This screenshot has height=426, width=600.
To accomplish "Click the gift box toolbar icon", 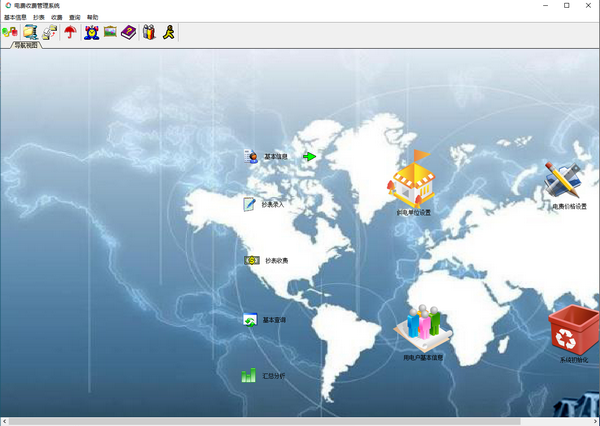I will [148, 32].
